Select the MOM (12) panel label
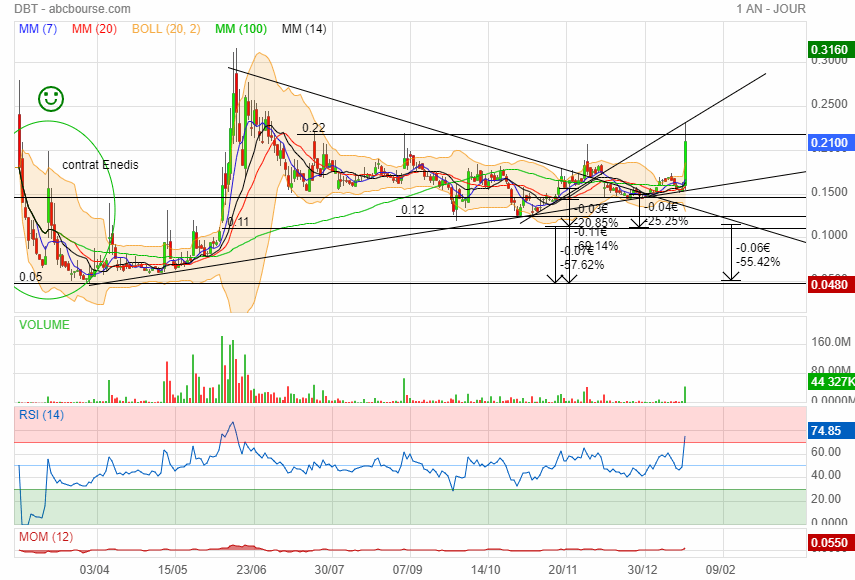This screenshot has height=580, width=855. point(44,538)
